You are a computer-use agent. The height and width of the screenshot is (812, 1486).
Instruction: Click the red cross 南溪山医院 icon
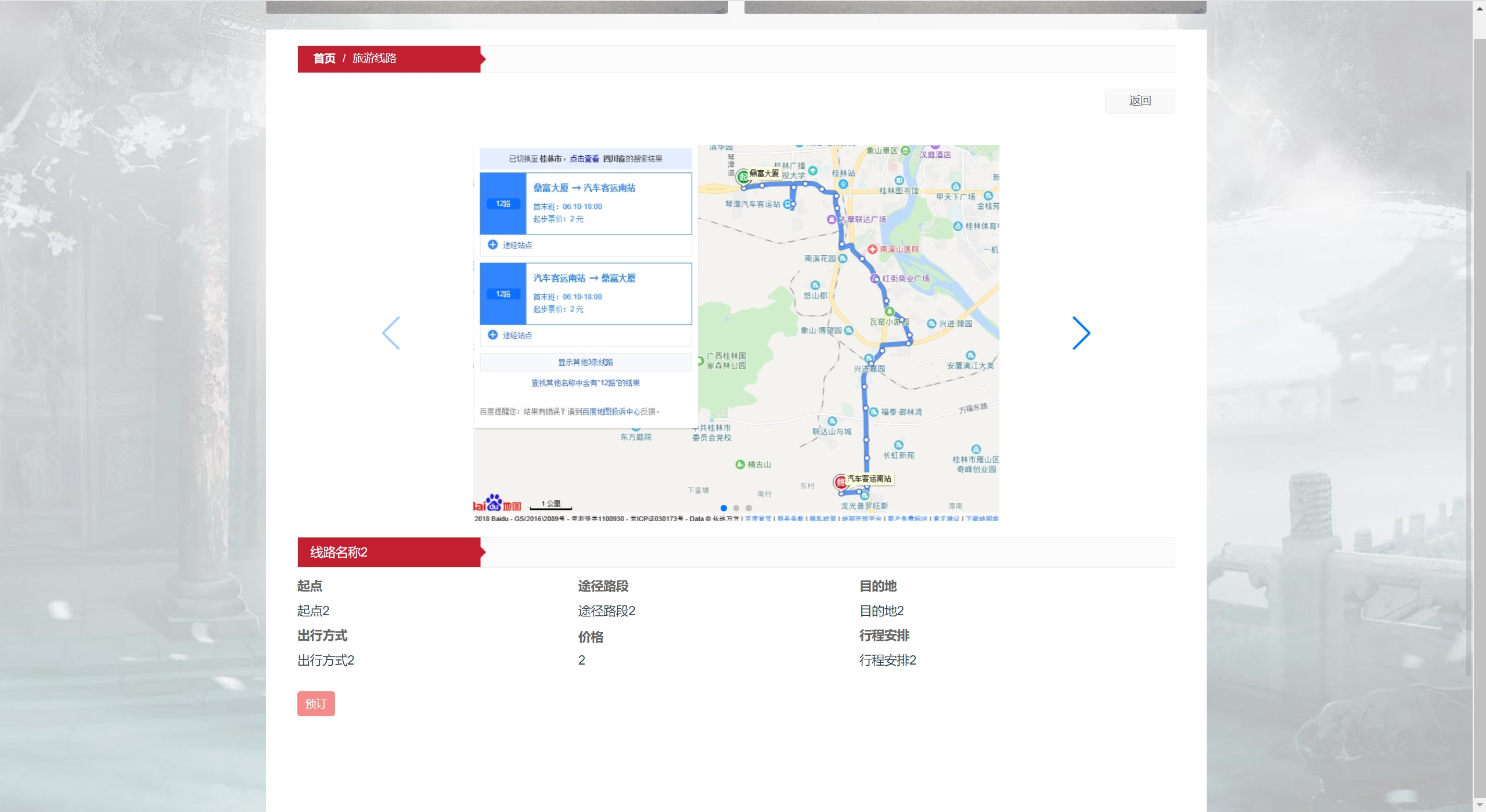pyautogui.click(x=872, y=249)
